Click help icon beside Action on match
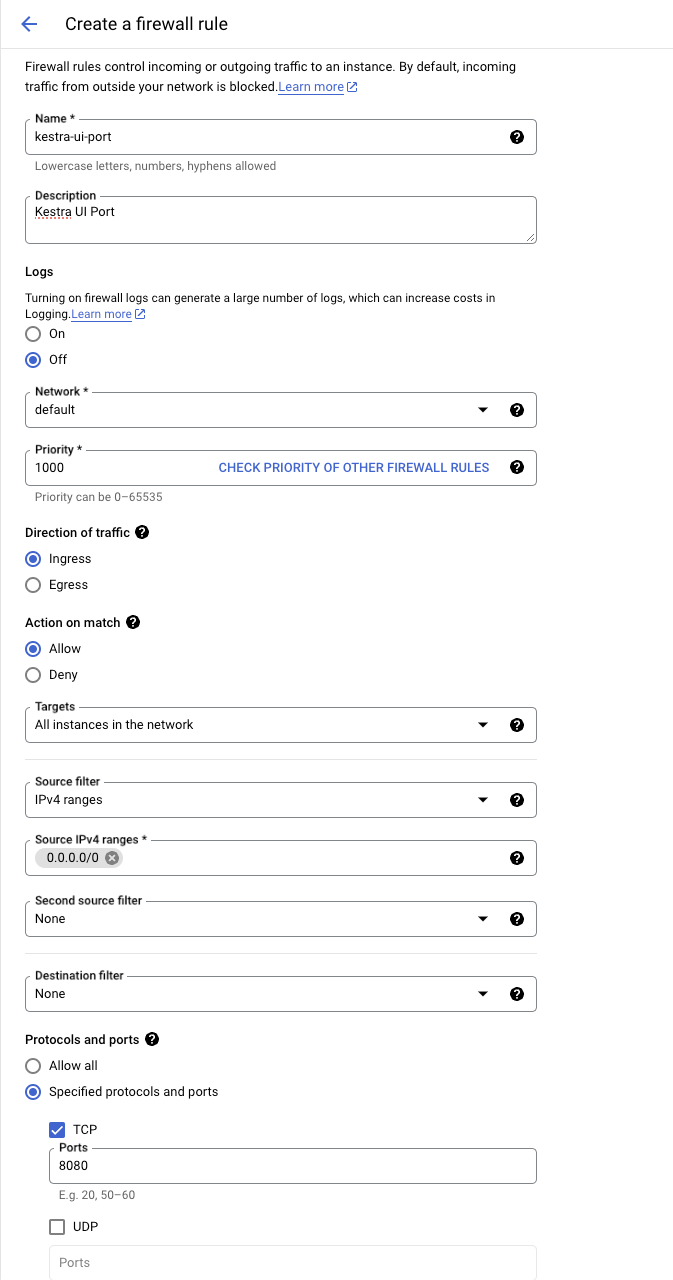 coord(133,622)
